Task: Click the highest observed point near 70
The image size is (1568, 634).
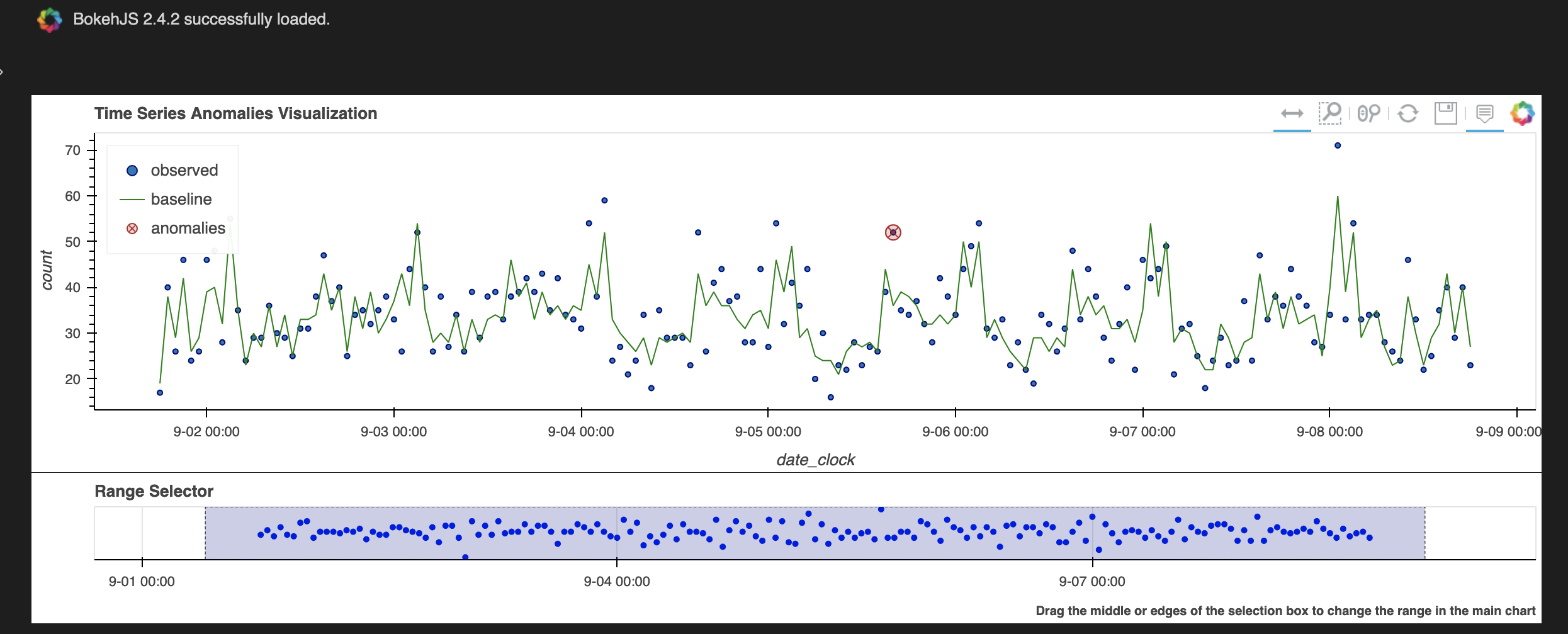Action: point(1338,145)
